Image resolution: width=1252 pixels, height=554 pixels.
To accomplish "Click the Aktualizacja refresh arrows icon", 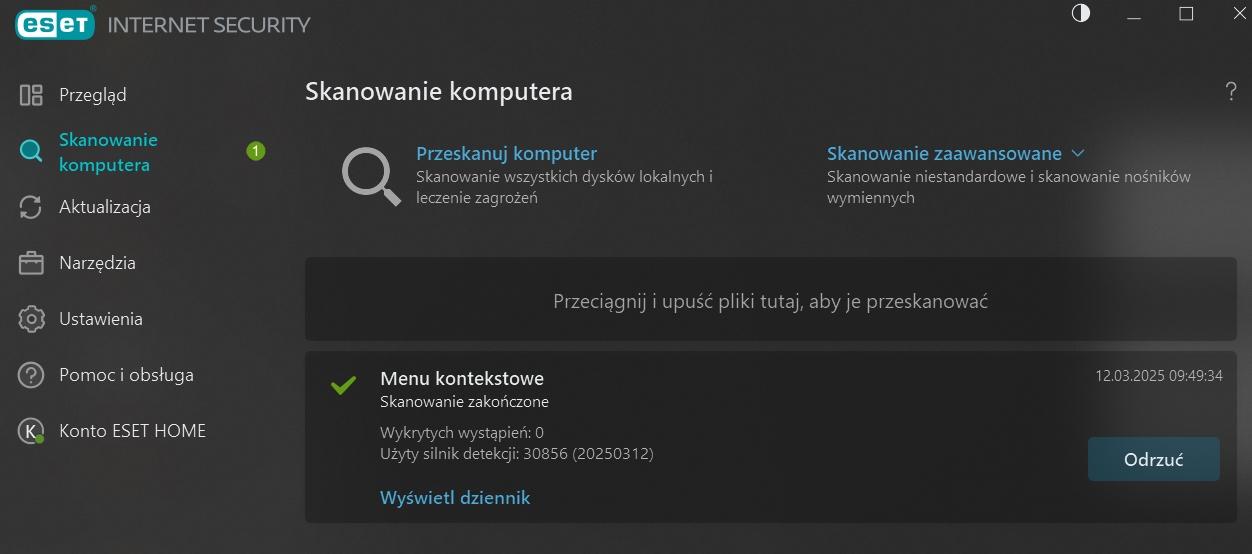I will pyautogui.click(x=31, y=207).
